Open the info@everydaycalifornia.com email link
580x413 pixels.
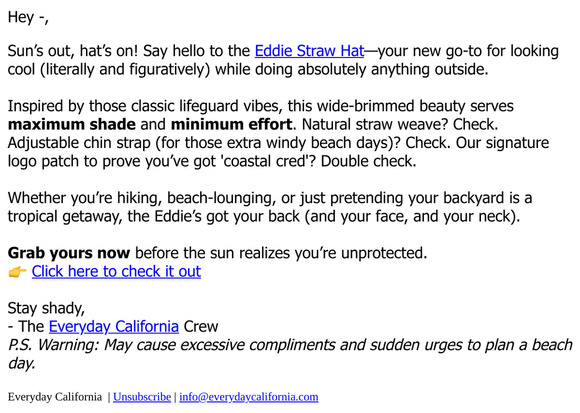(x=249, y=397)
